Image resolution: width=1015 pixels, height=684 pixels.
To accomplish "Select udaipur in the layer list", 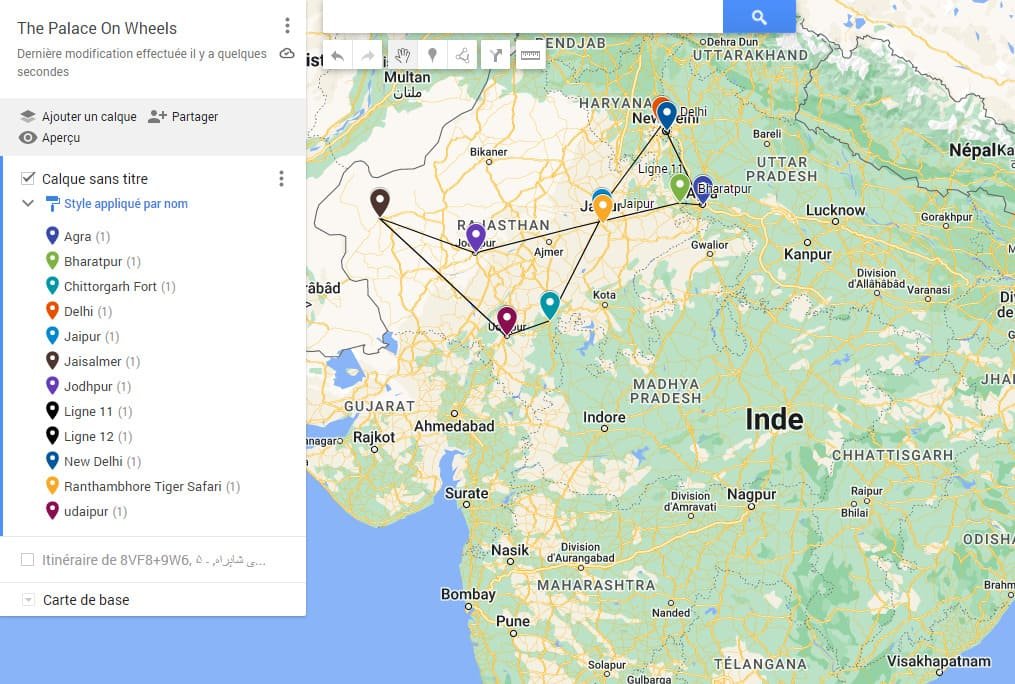I will [x=86, y=511].
